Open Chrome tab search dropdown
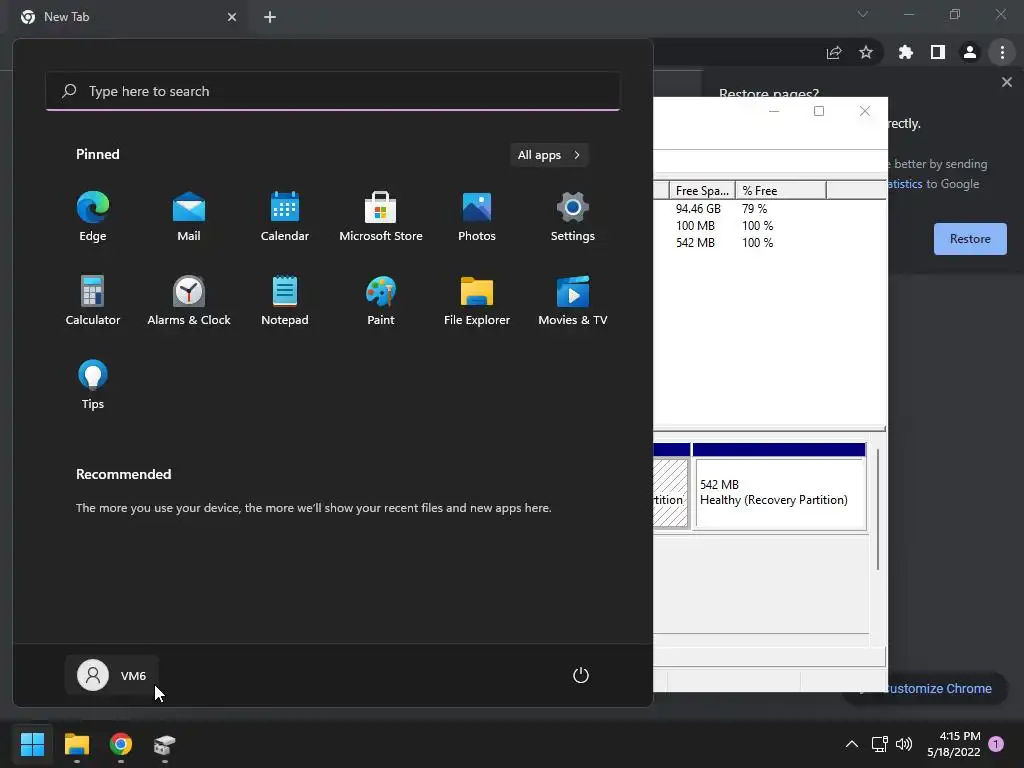The width and height of the screenshot is (1024, 768). 863,14
